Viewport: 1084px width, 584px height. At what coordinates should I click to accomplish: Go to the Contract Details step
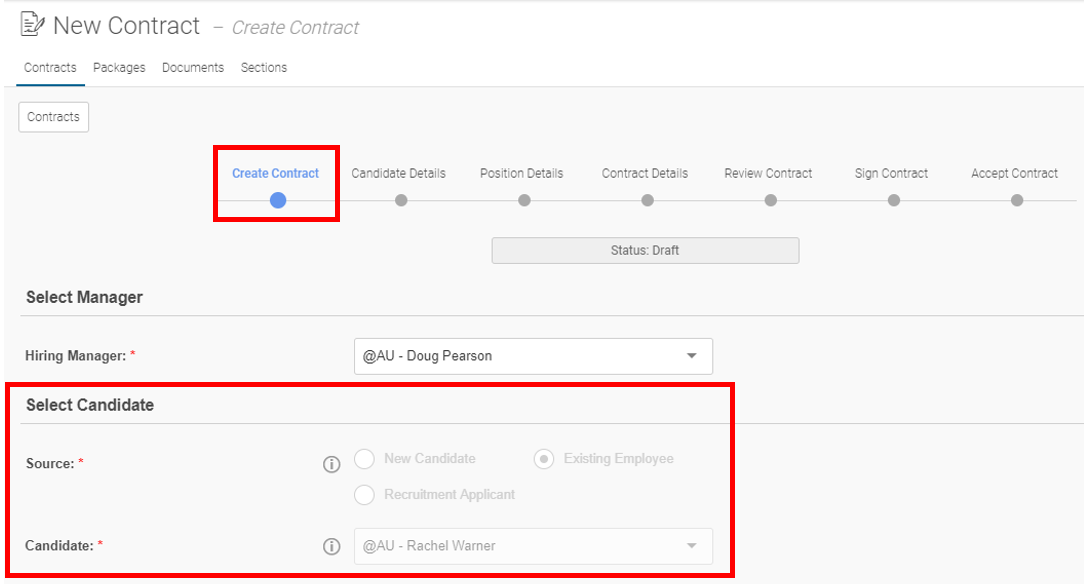pyautogui.click(x=647, y=200)
